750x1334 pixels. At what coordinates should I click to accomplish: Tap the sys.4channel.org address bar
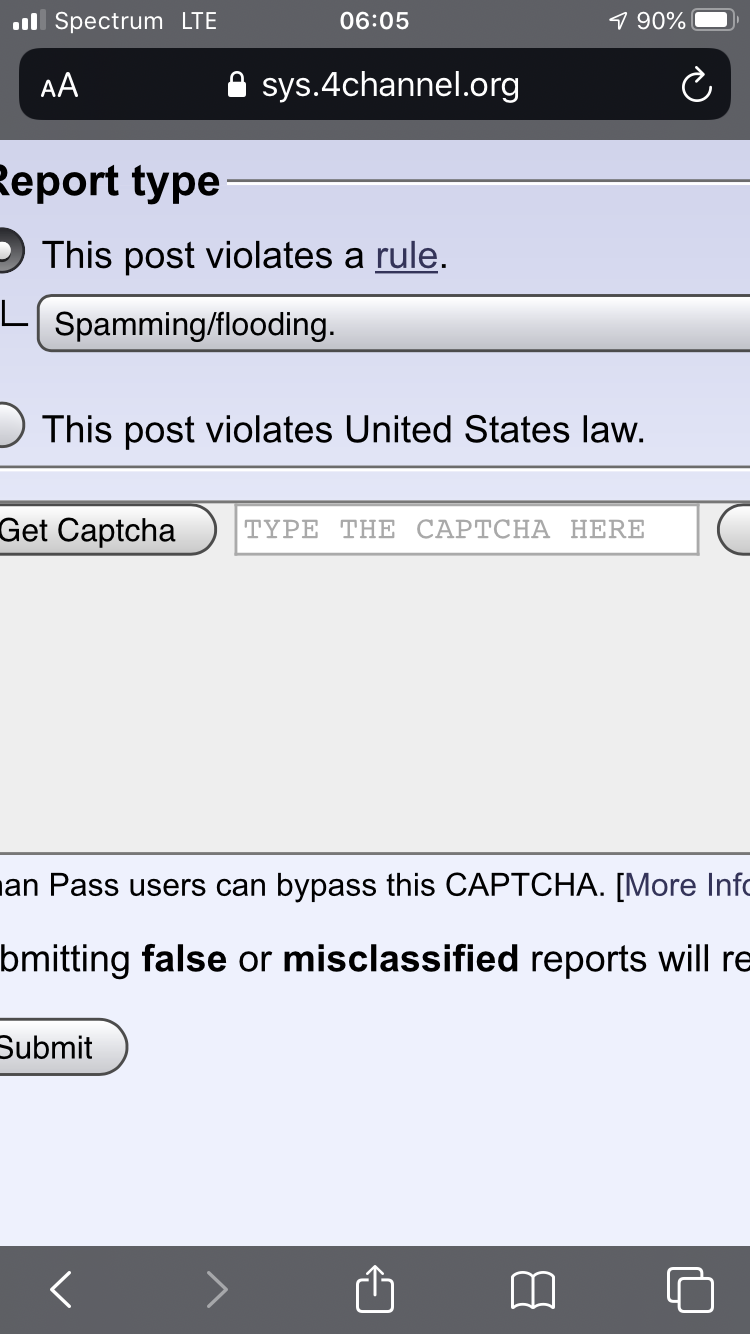coord(375,85)
